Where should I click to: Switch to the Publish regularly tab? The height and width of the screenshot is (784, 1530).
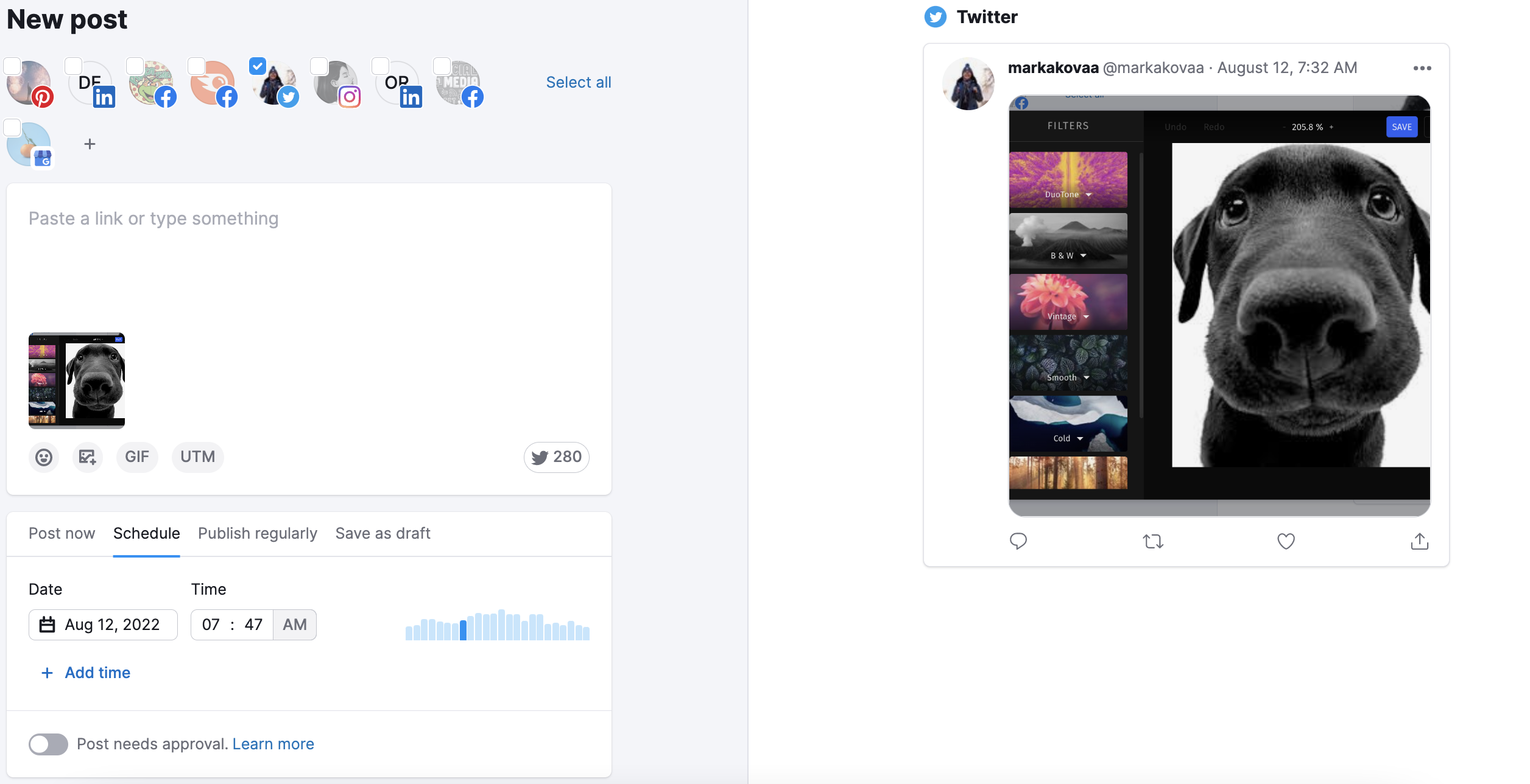(x=258, y=533)
